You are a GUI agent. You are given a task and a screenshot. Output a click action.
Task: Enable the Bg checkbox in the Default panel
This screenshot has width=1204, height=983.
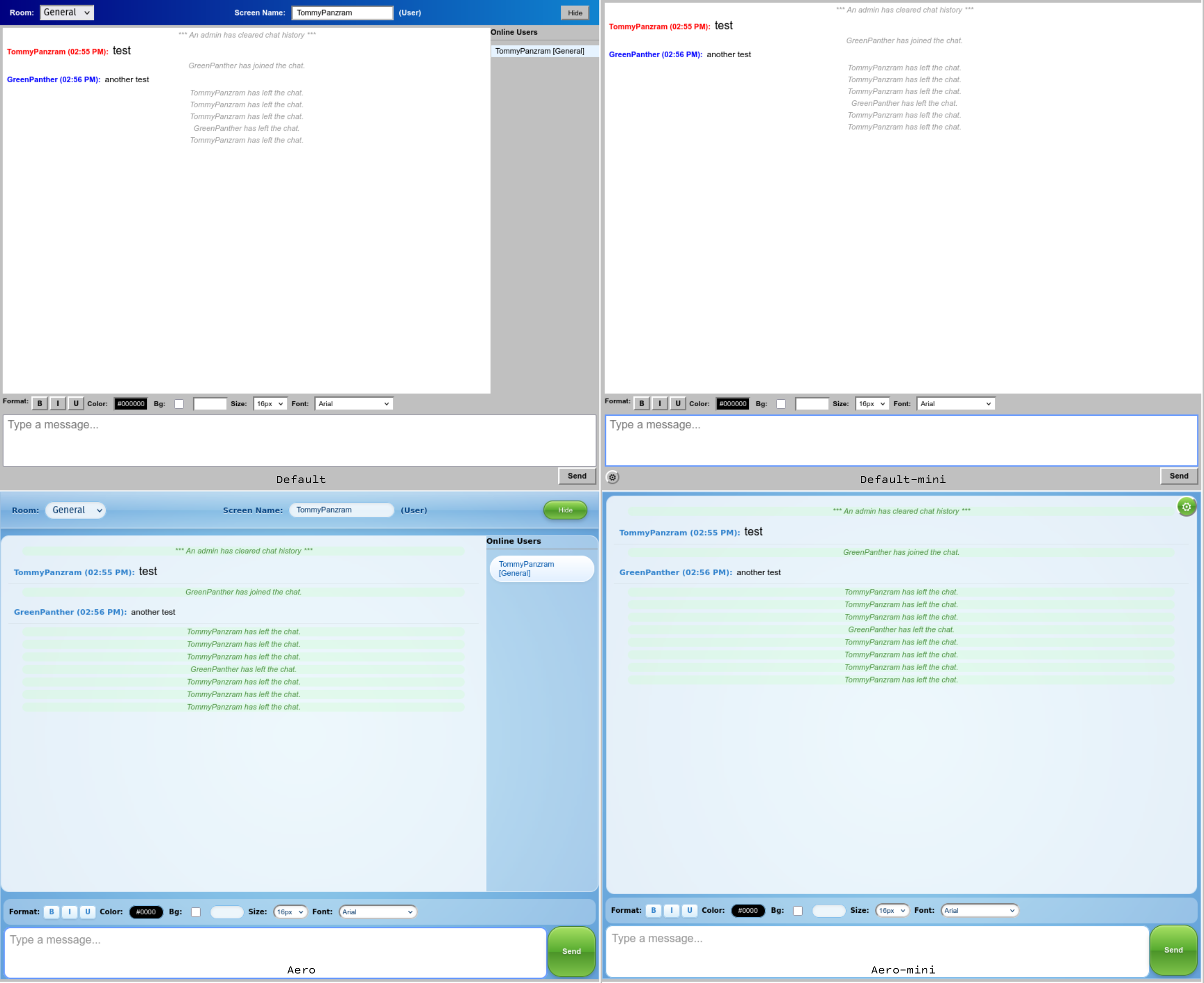click(x=179, y=404)
